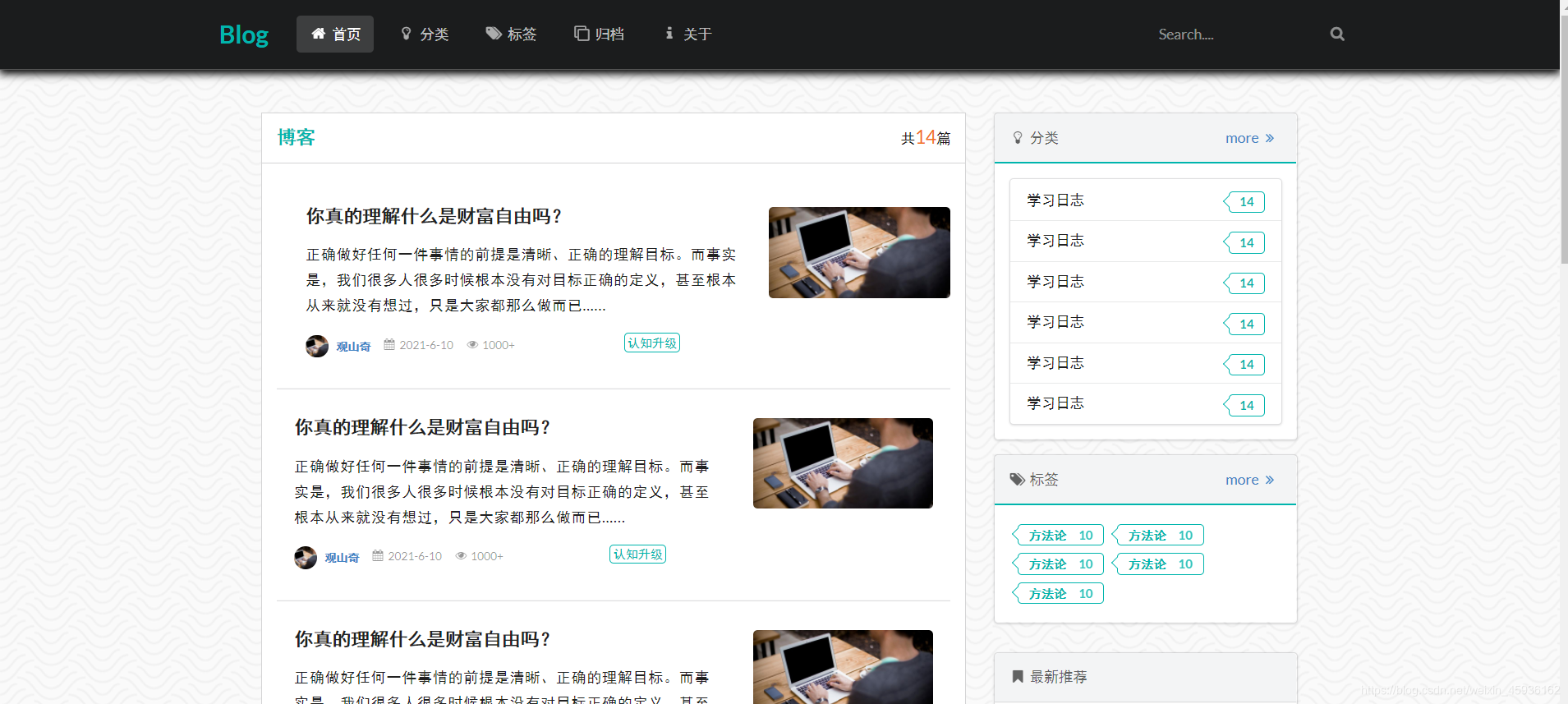
Task: Open first post laptop thumbnail
Action: coord(859,252)
